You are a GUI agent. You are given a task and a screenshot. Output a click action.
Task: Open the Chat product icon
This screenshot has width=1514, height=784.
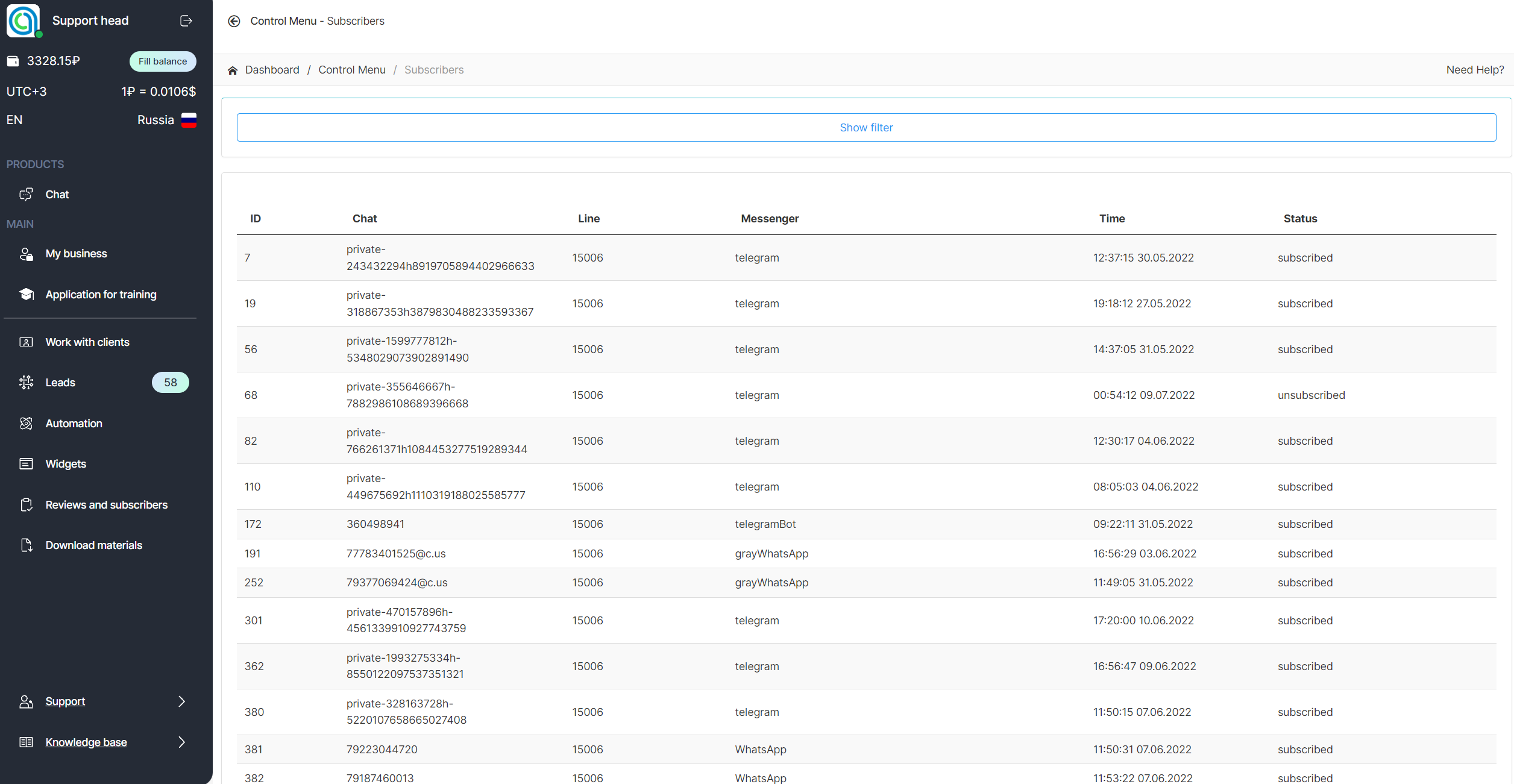point(26,194)
